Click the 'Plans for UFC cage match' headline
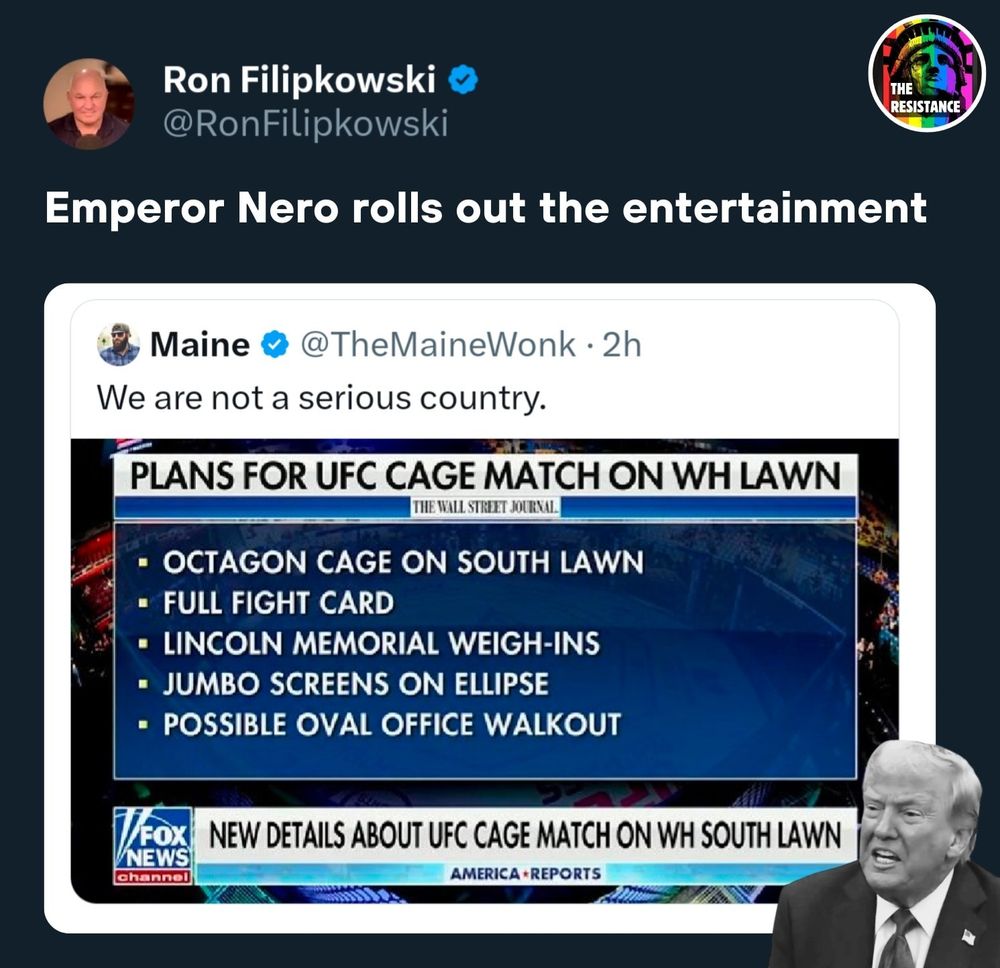 [x=485, y=476]
